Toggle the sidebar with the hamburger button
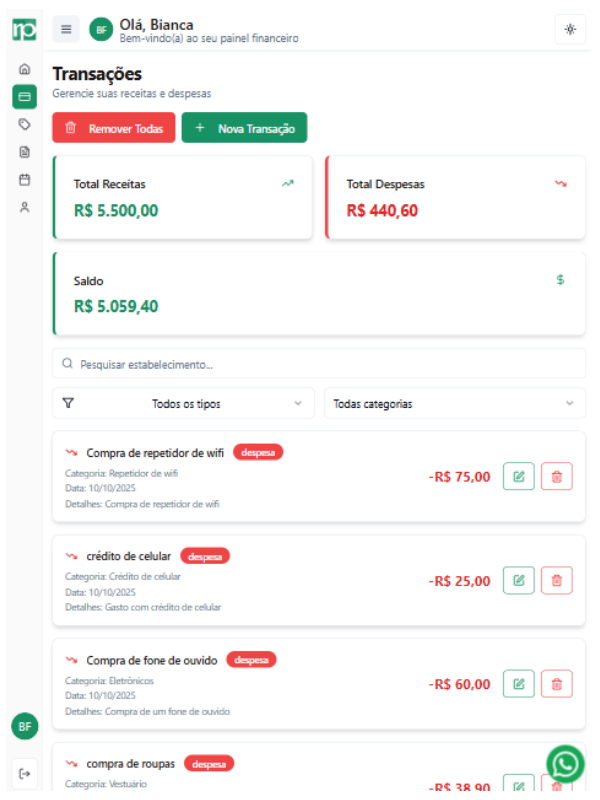 pyautogui.click(x=66, y=29)
